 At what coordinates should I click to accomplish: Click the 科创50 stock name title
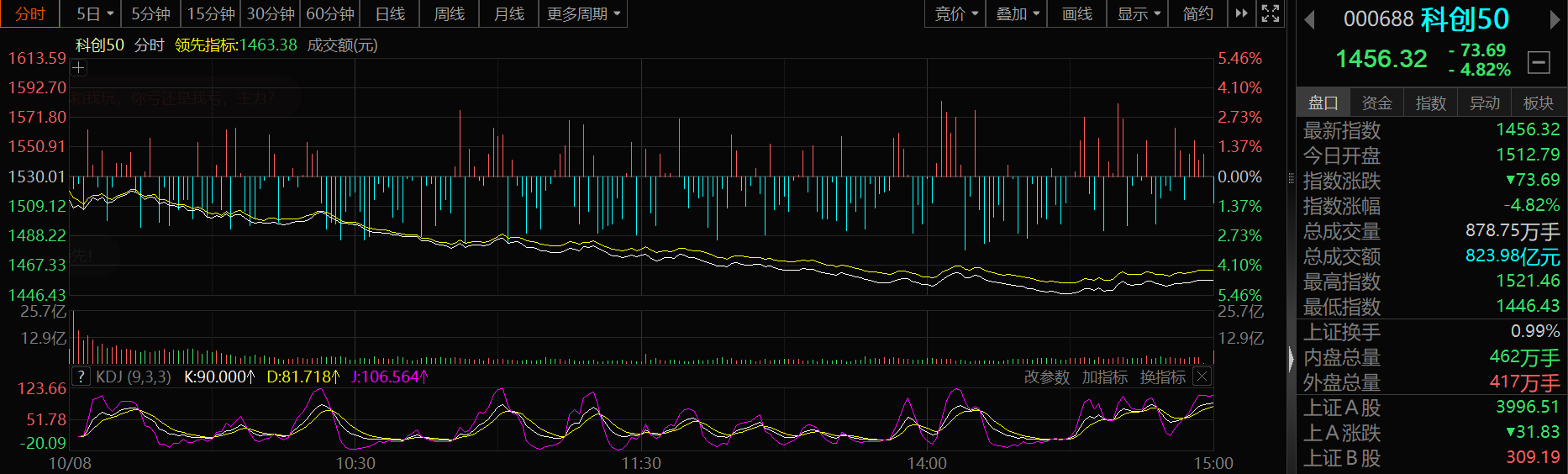pos(1465,18)
